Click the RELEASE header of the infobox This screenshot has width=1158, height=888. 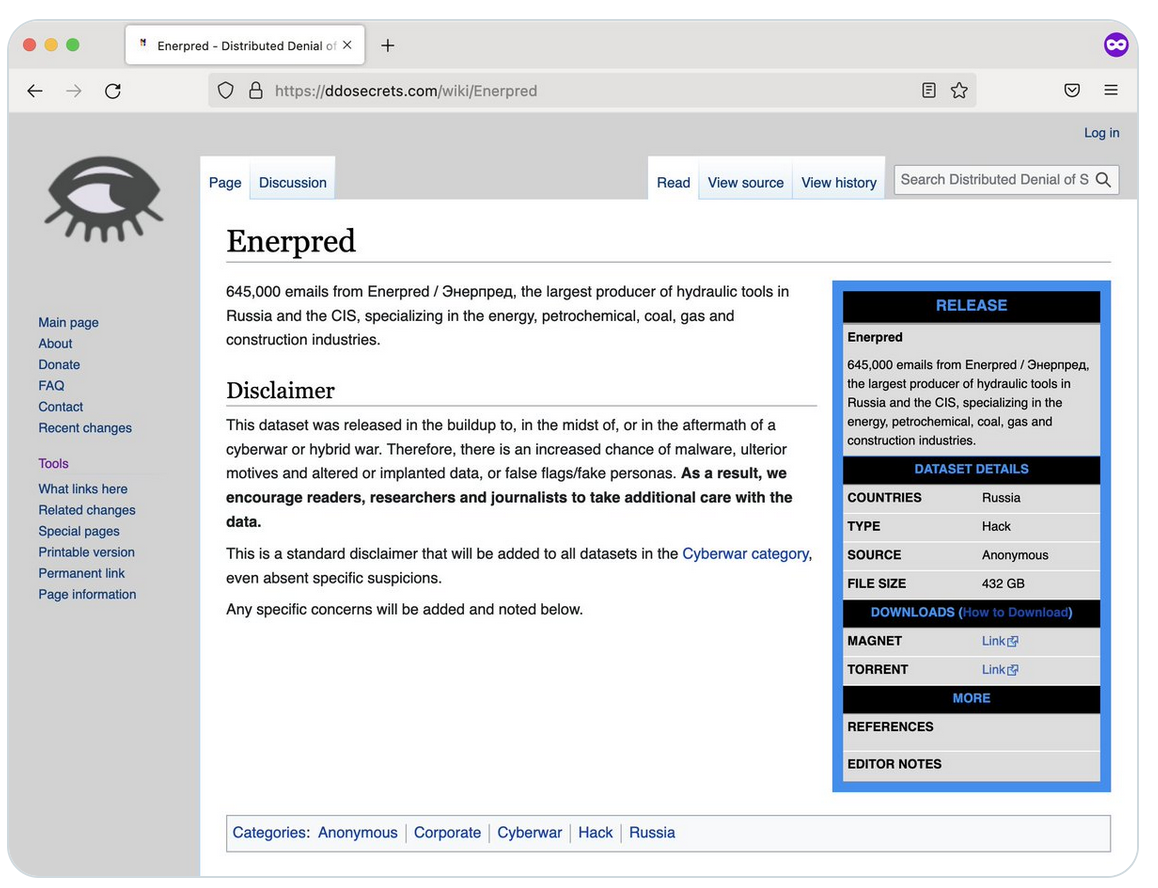pos(971,306)
